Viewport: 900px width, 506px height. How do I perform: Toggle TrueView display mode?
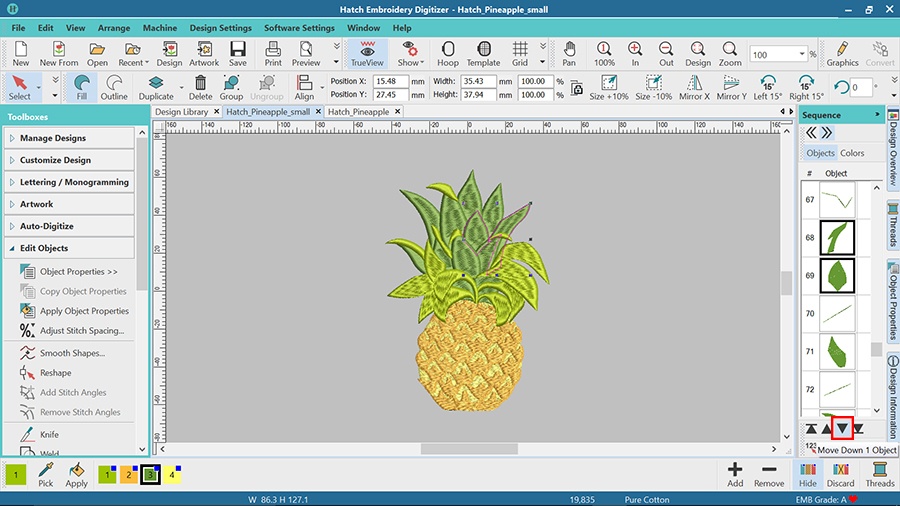tap(367, 53)
